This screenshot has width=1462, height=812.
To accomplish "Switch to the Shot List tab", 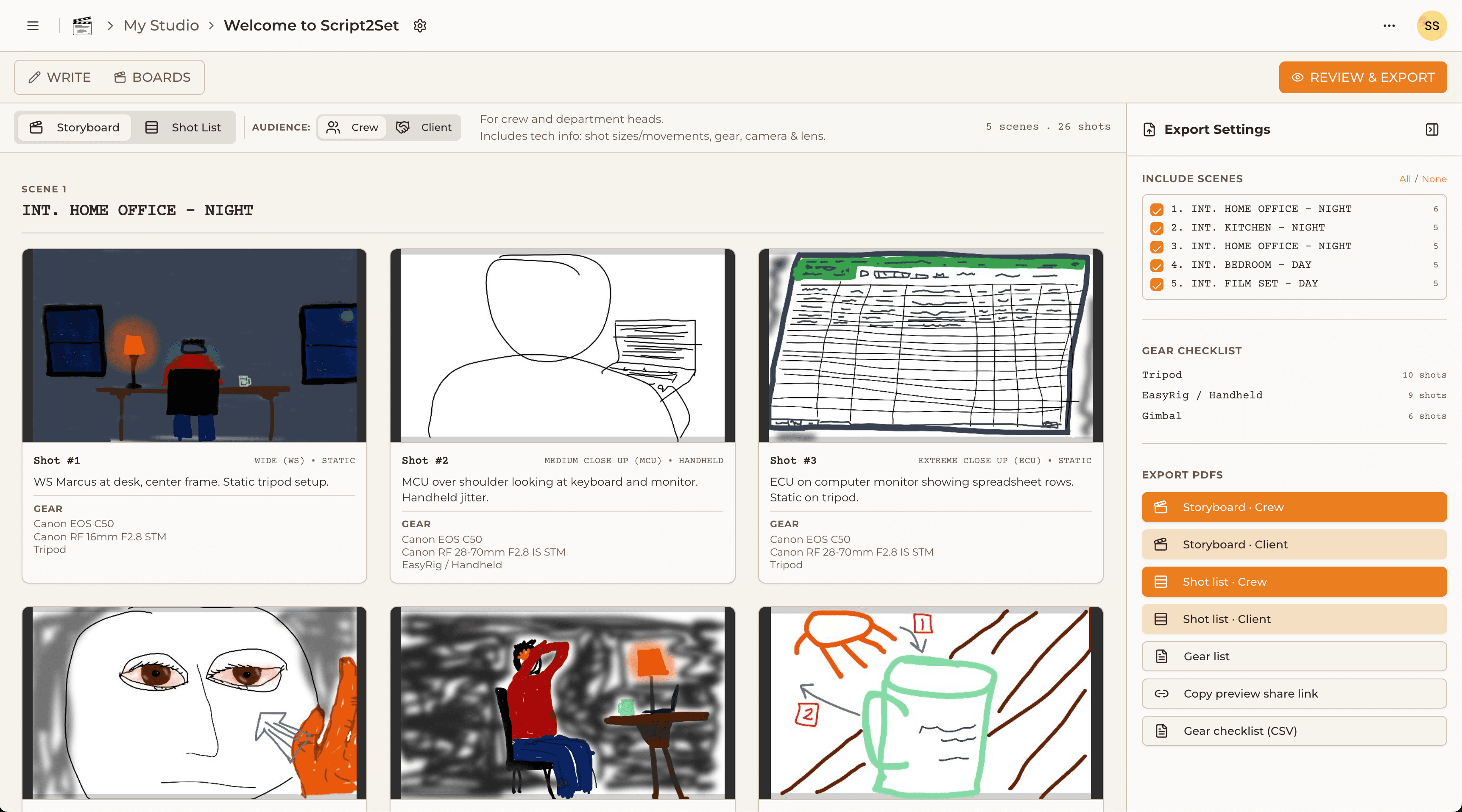I will click(x=184, y=127).
